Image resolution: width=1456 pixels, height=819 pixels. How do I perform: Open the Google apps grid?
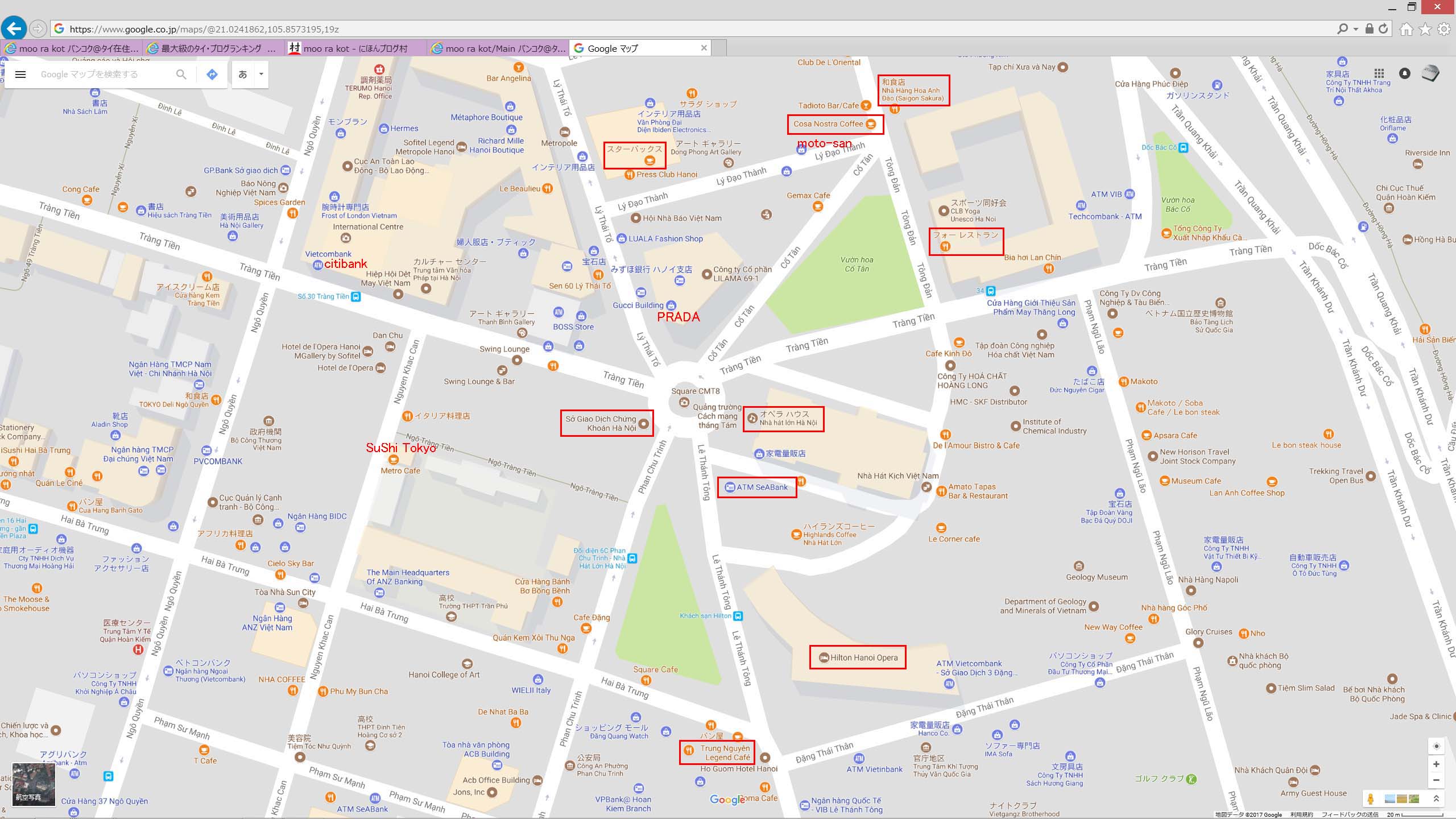click(1379, 73)
